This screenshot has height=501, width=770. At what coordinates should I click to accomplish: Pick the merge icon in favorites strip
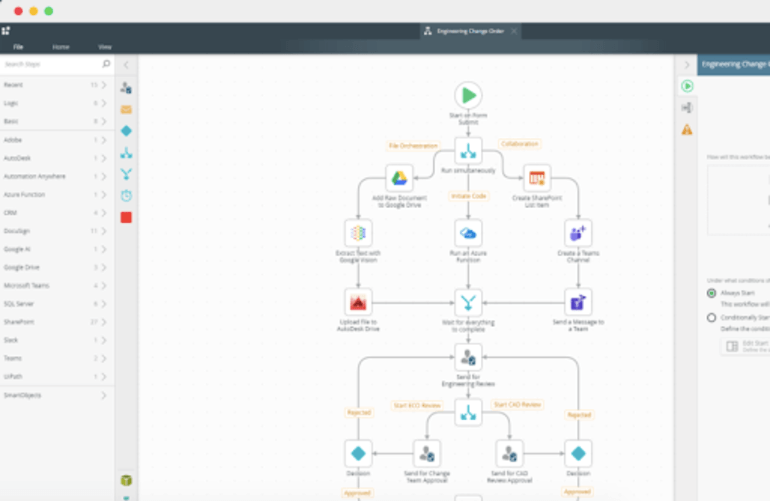pyautogui.click(x=126, y=174)
